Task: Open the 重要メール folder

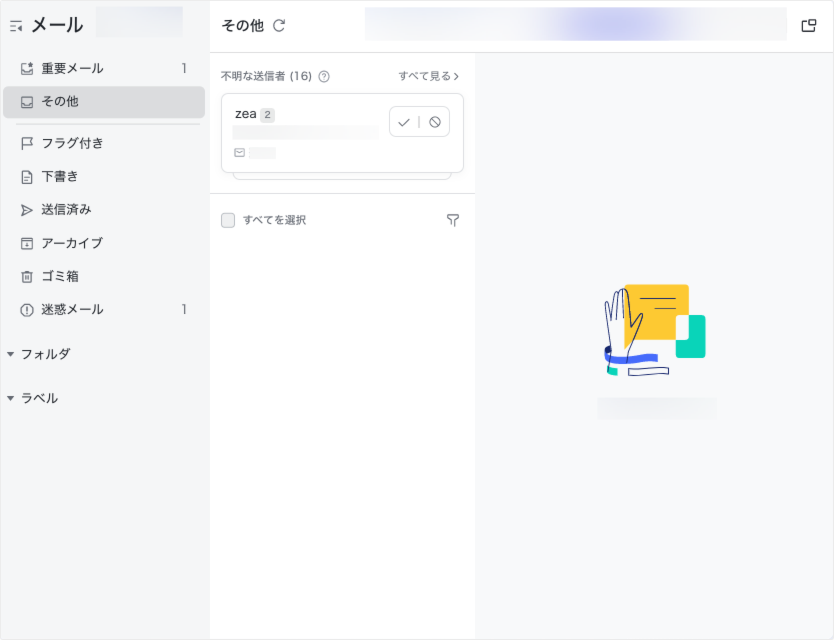Action: pos(72,69)
